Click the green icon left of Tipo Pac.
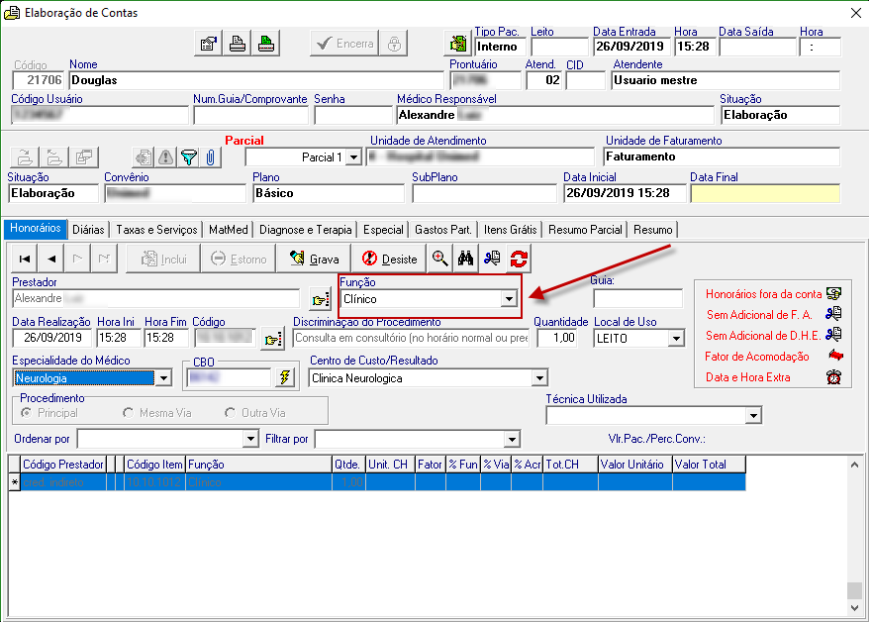The width and height of the screenshot is (869, 622). pos(458,43)
